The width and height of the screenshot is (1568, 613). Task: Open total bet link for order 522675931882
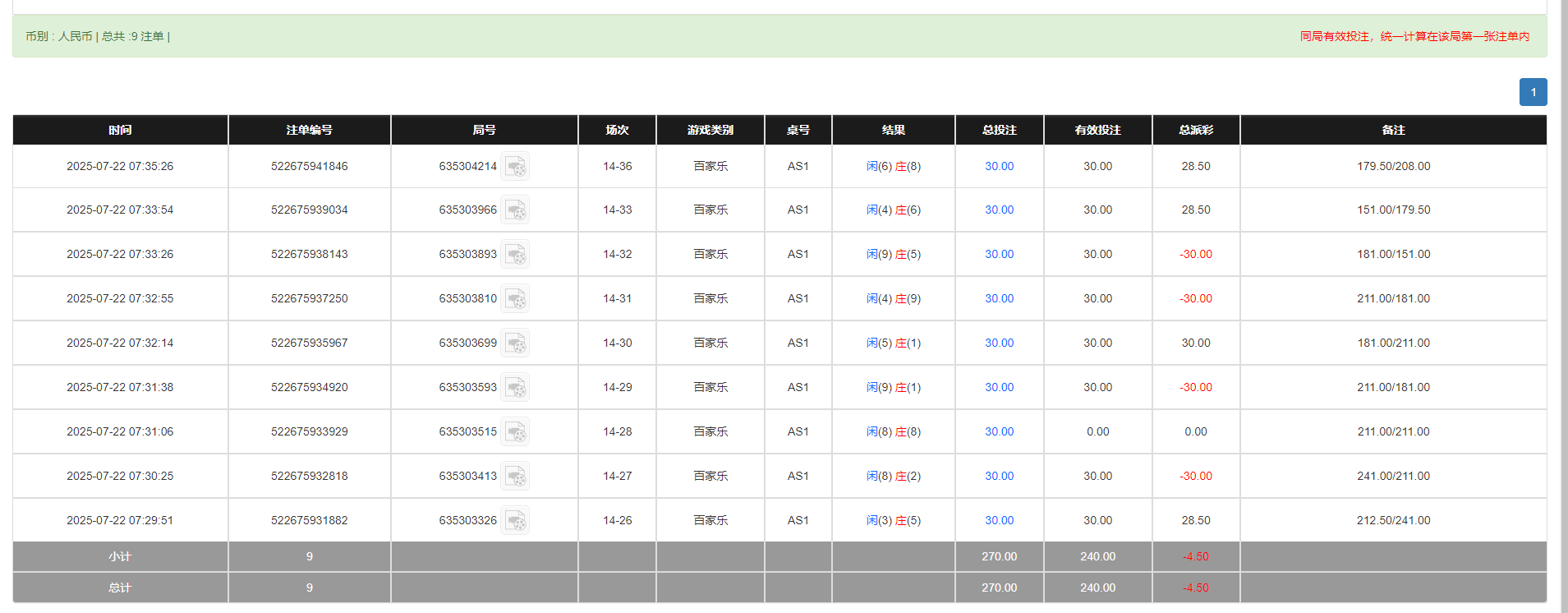pyautogui.click(x=999, y=520)
